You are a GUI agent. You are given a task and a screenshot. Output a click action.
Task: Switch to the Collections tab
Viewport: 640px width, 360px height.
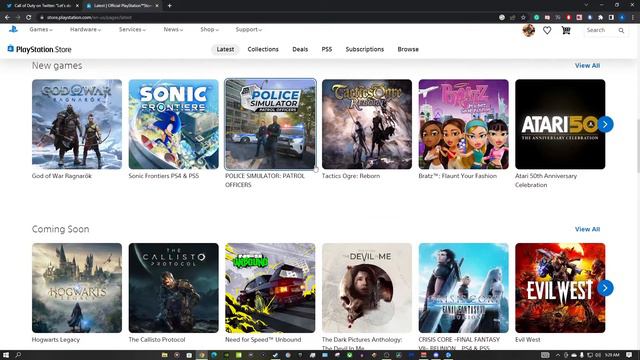263,49
